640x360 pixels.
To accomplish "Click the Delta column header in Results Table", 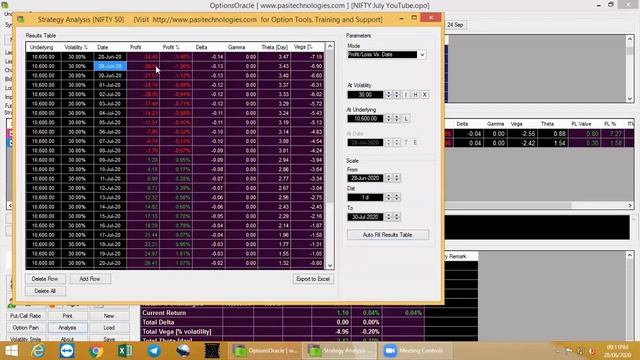I will [x=209, y=47].
